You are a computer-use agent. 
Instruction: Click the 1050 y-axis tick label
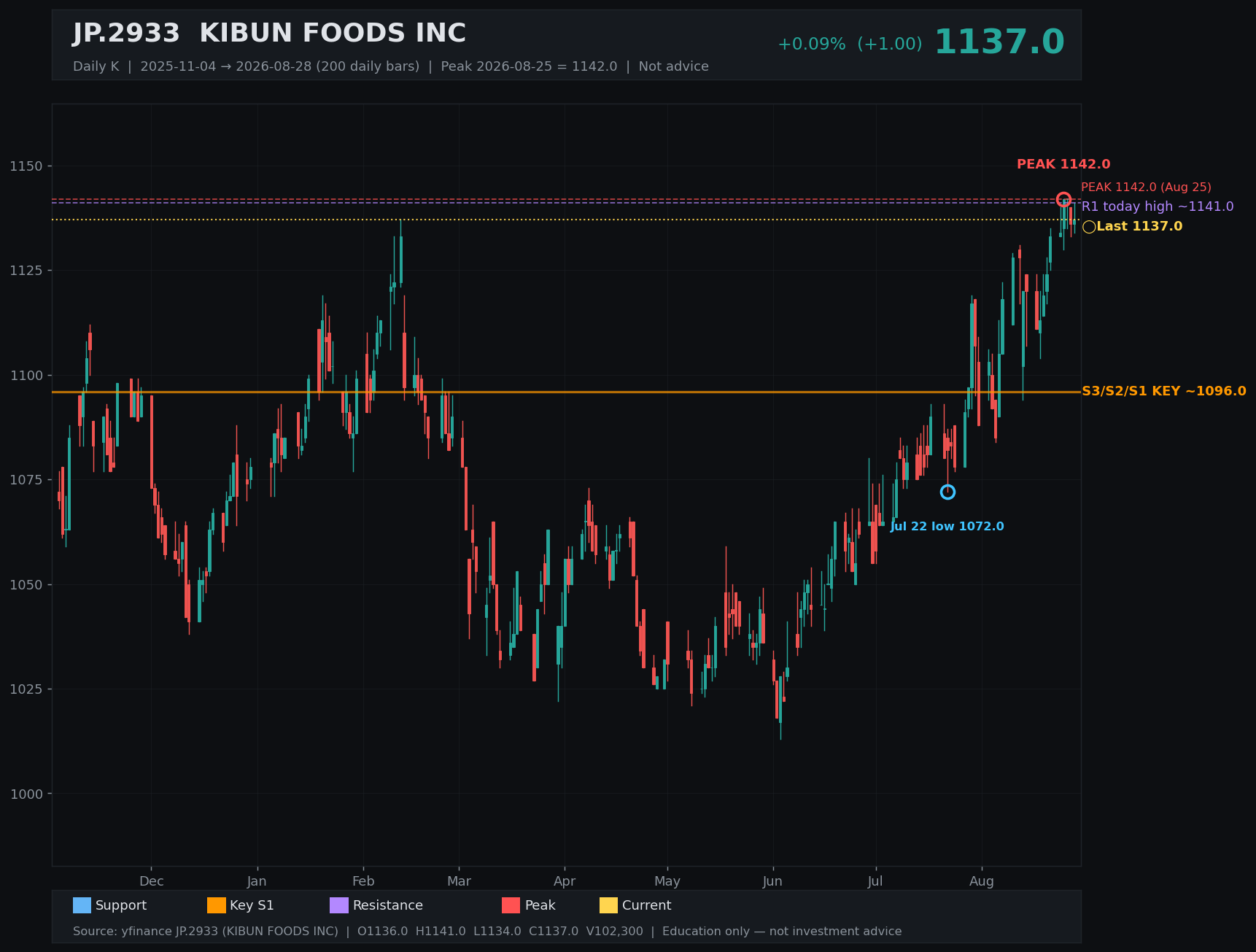coord(26,585)
